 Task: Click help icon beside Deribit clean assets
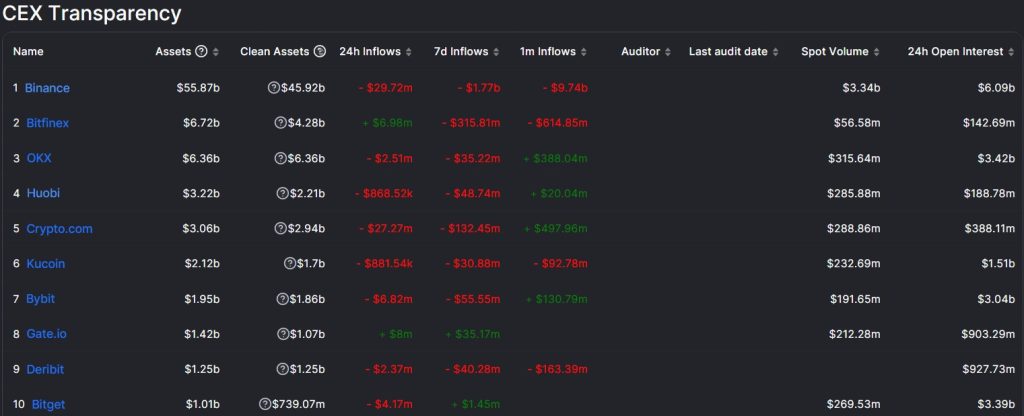282,369
